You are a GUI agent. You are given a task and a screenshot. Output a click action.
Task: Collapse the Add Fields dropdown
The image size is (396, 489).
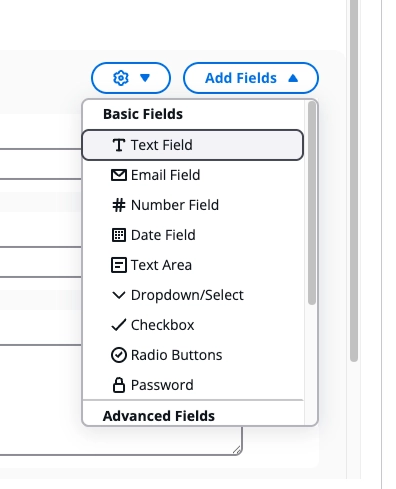[x=251, y=78]
